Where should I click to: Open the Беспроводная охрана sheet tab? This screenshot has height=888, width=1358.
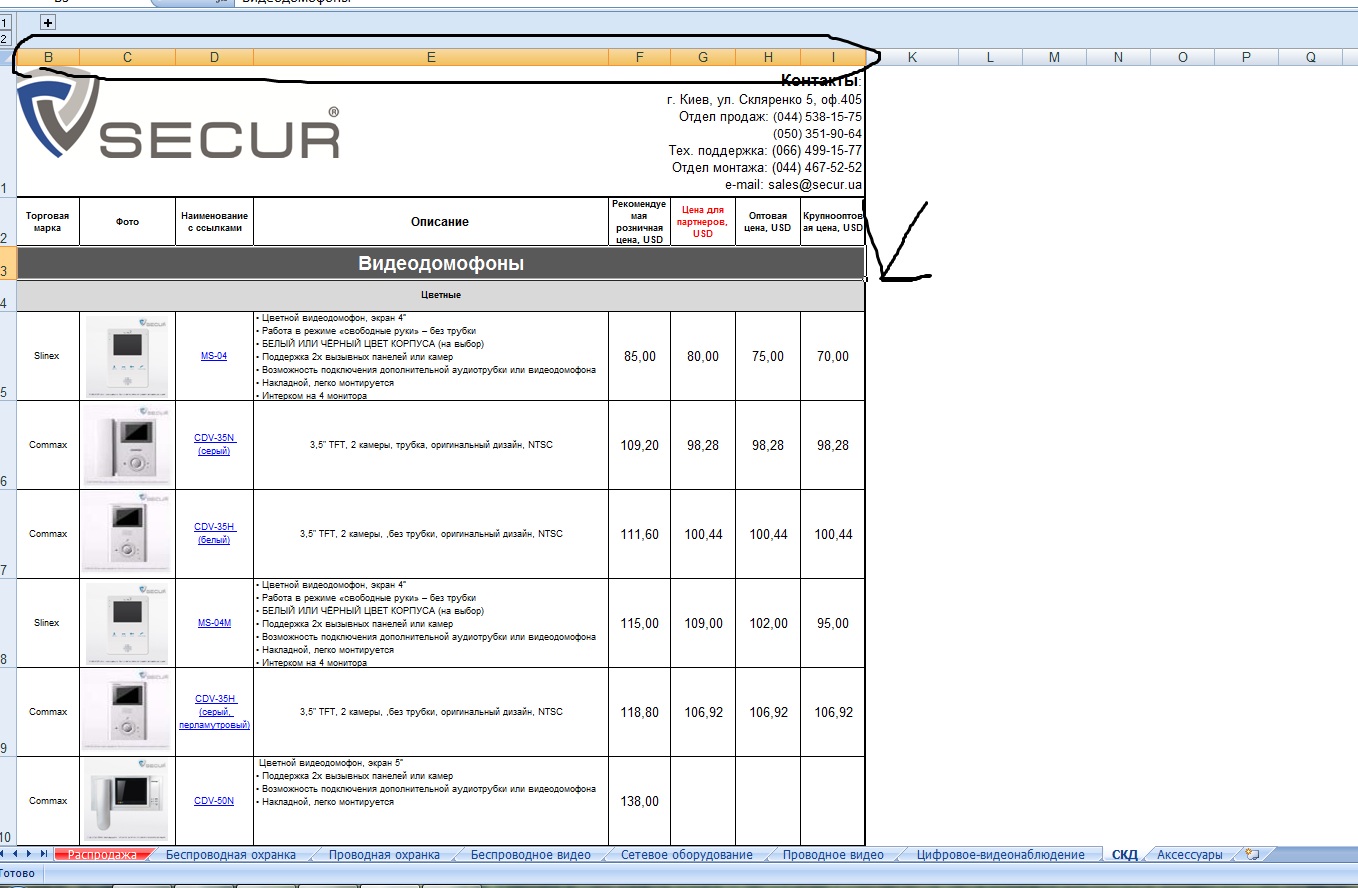231,855
